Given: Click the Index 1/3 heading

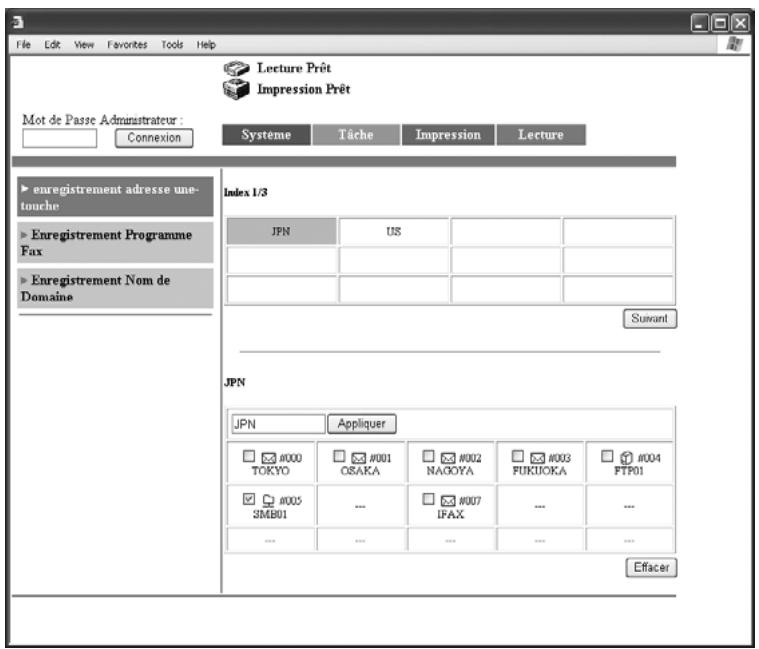Looking at the screenshot, I should 245,193.
